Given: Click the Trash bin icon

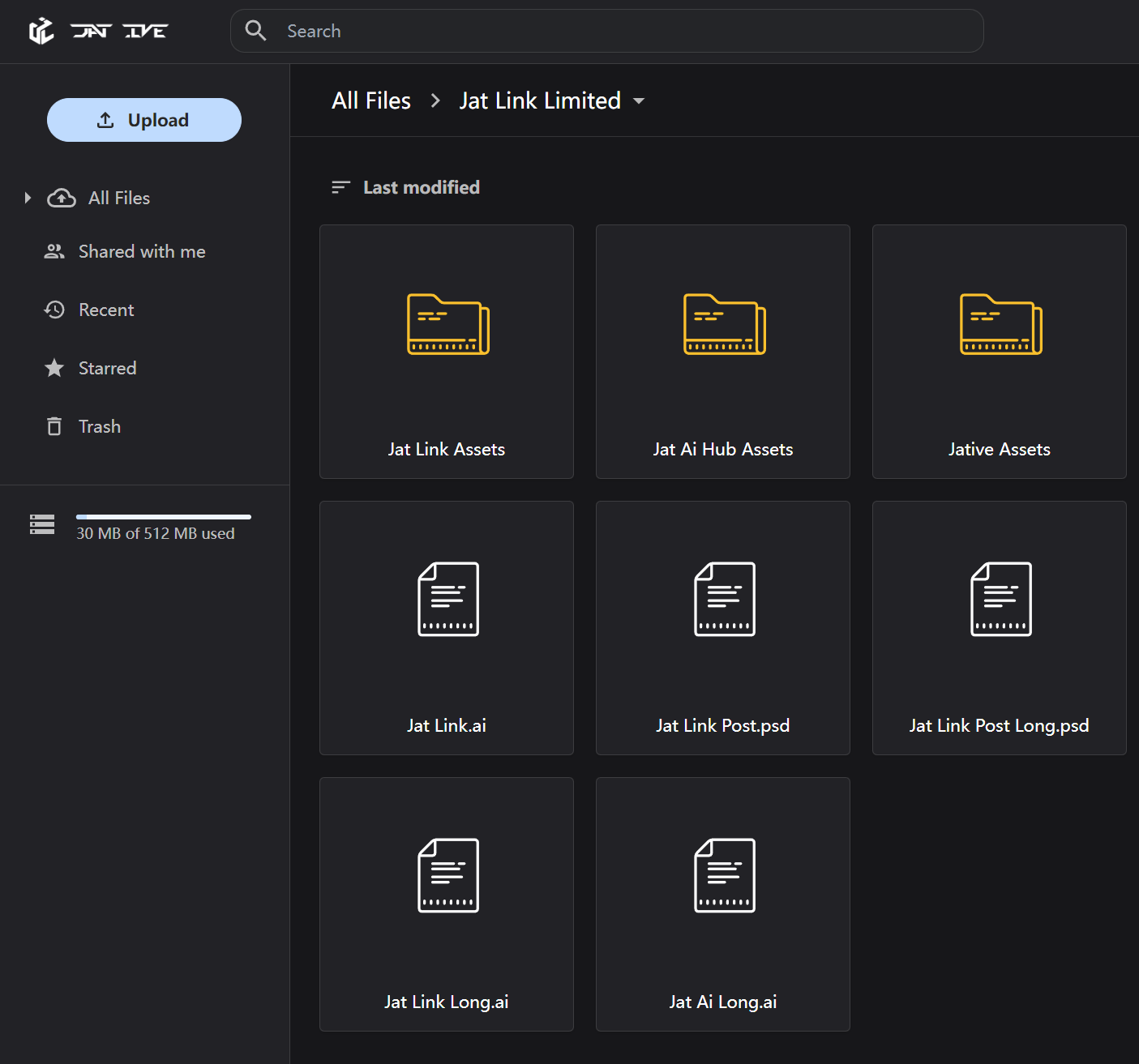Looking at the screenshot, I should point(54,426).
